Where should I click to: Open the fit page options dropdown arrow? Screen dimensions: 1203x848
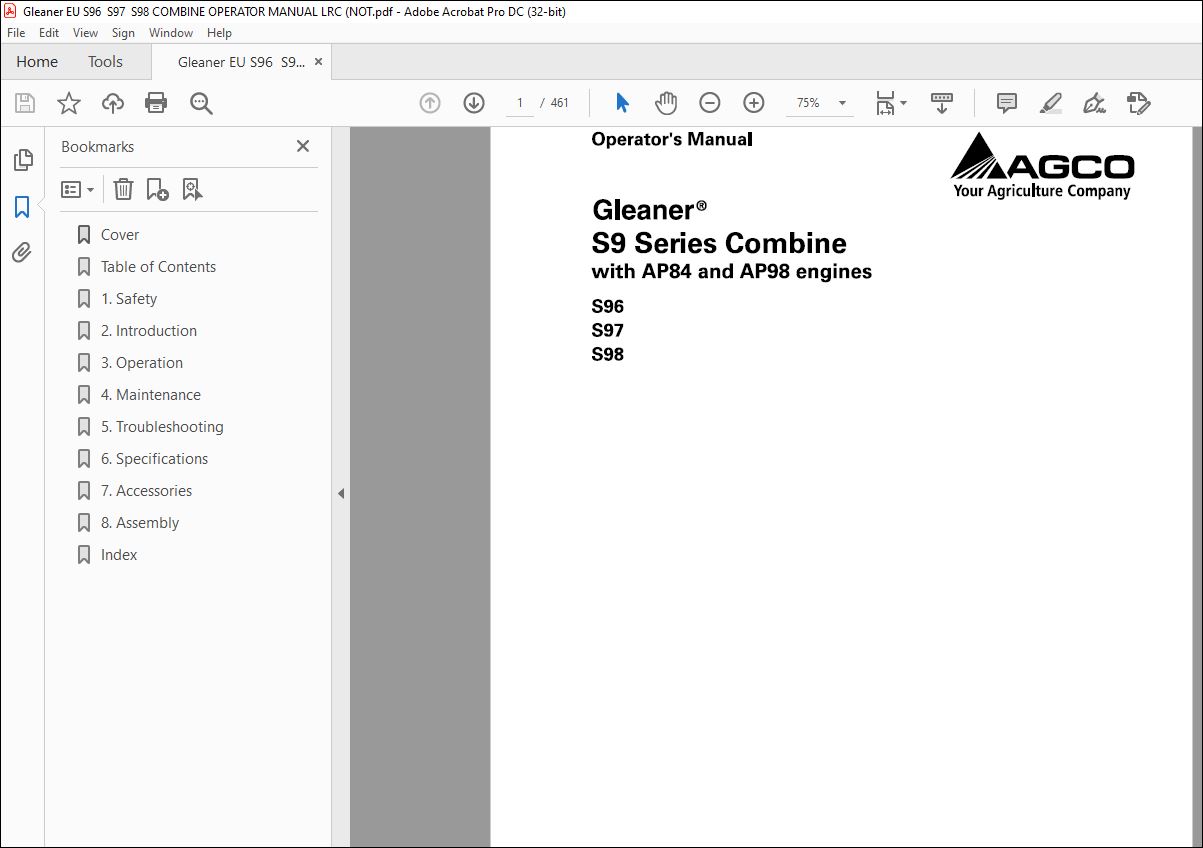(x=904, y=103)
